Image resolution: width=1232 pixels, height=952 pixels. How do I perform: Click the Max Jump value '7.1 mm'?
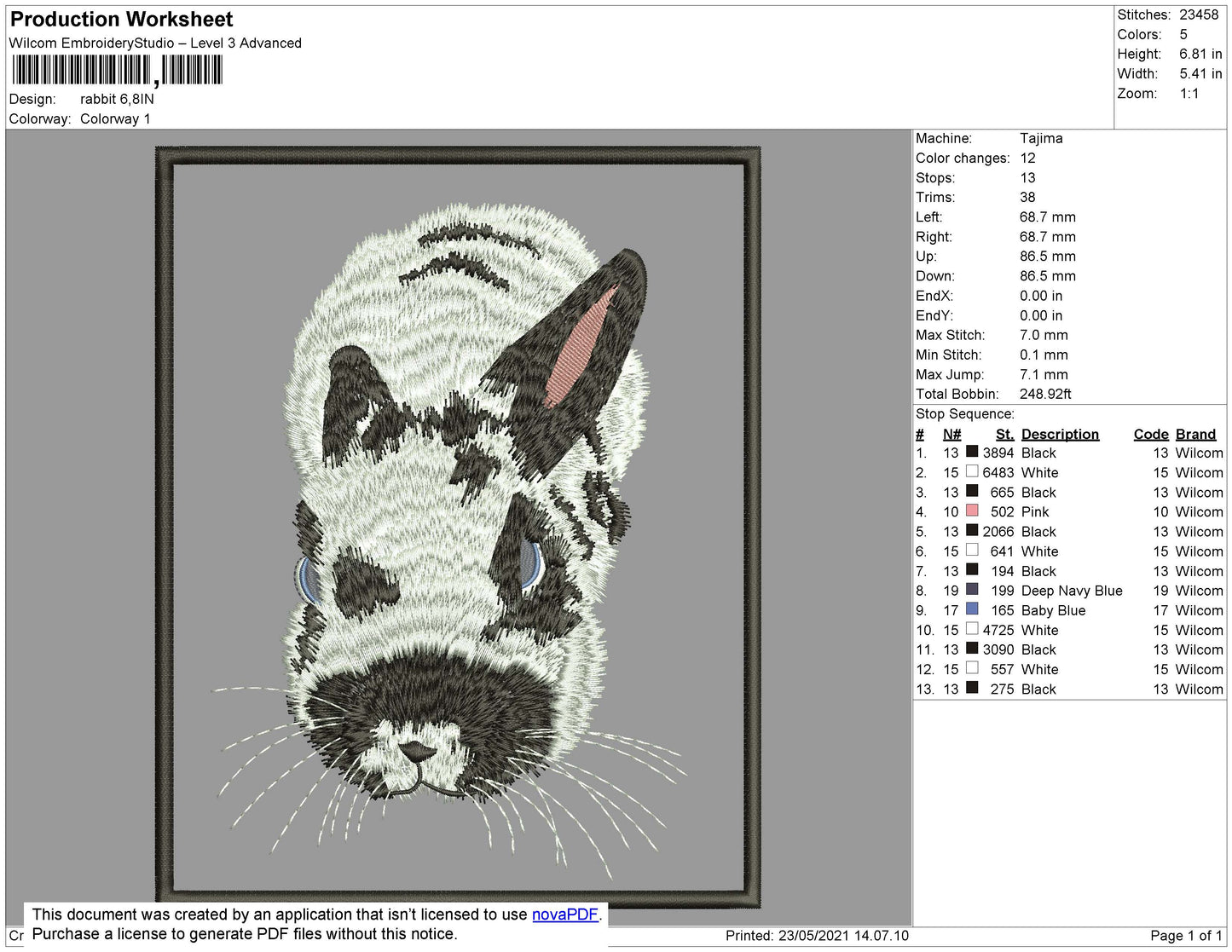tap(1044, 374)
